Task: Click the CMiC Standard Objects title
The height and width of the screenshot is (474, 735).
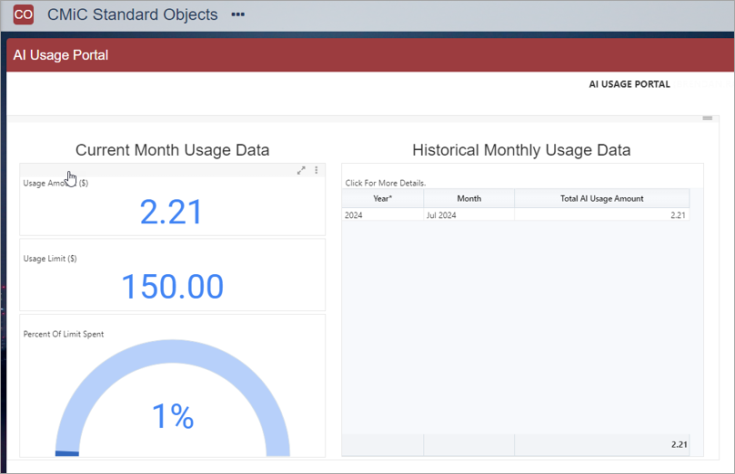Action: pos(132,15)
